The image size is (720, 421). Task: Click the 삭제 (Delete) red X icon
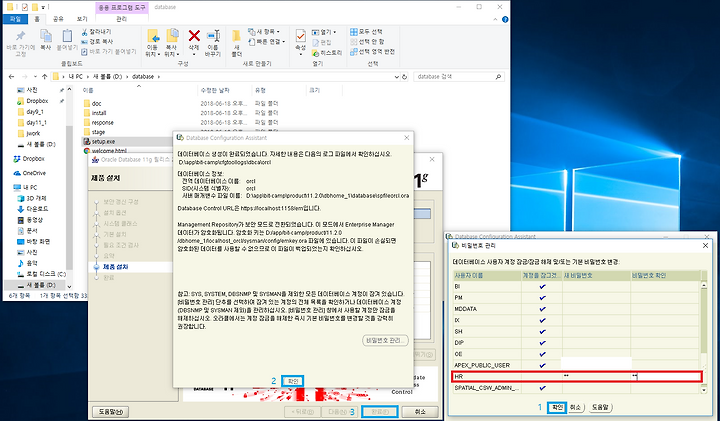tap(194, 36)
